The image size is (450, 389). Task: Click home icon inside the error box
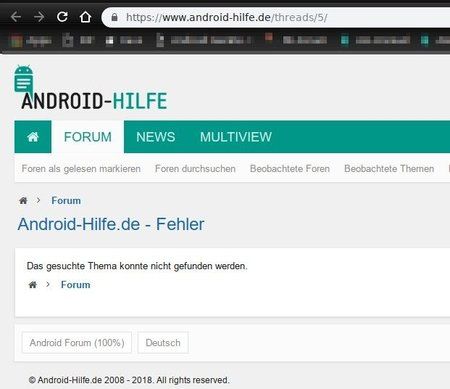coord(33,285)
